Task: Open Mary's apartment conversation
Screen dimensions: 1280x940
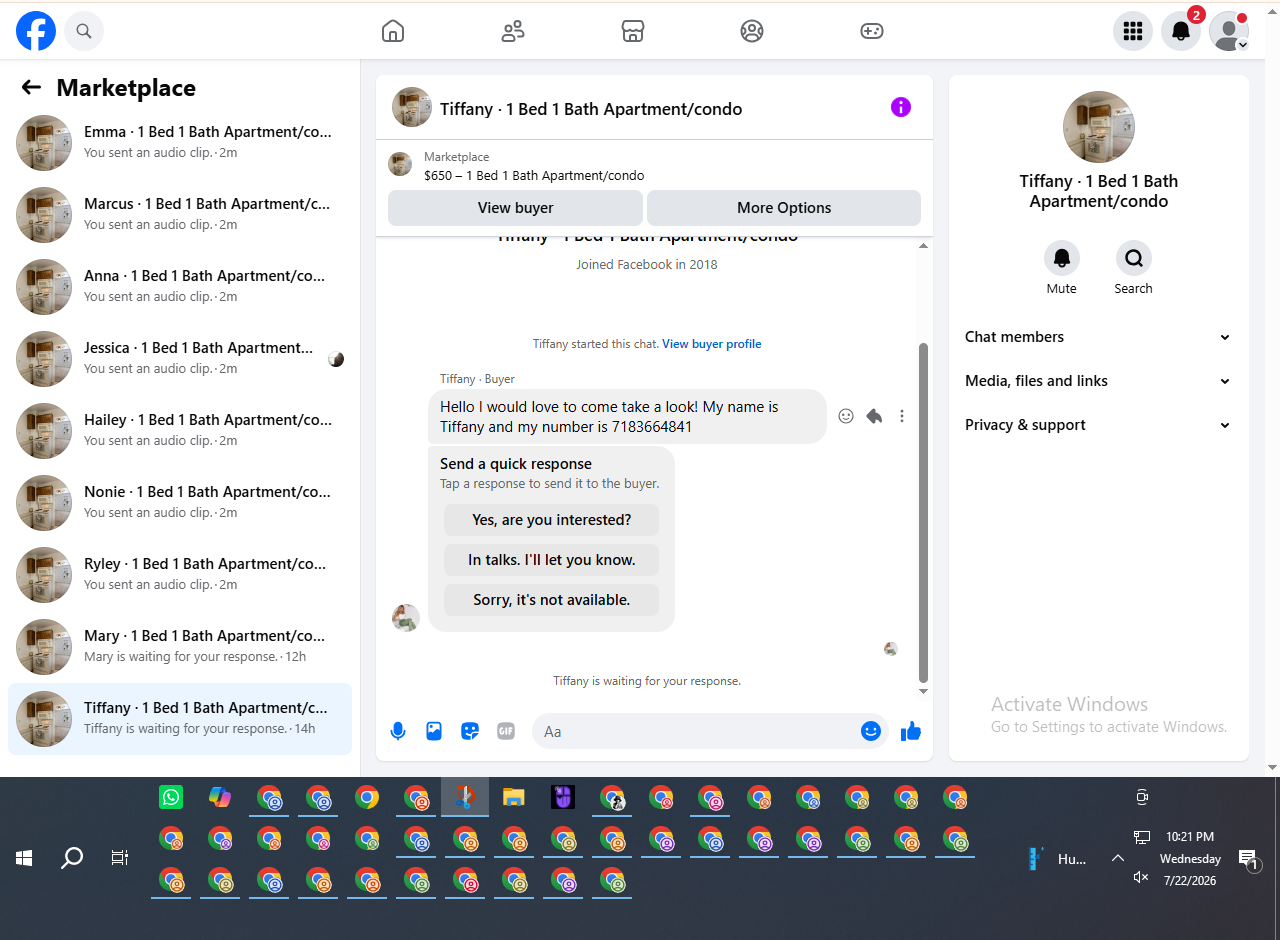Action: (180, 647)
